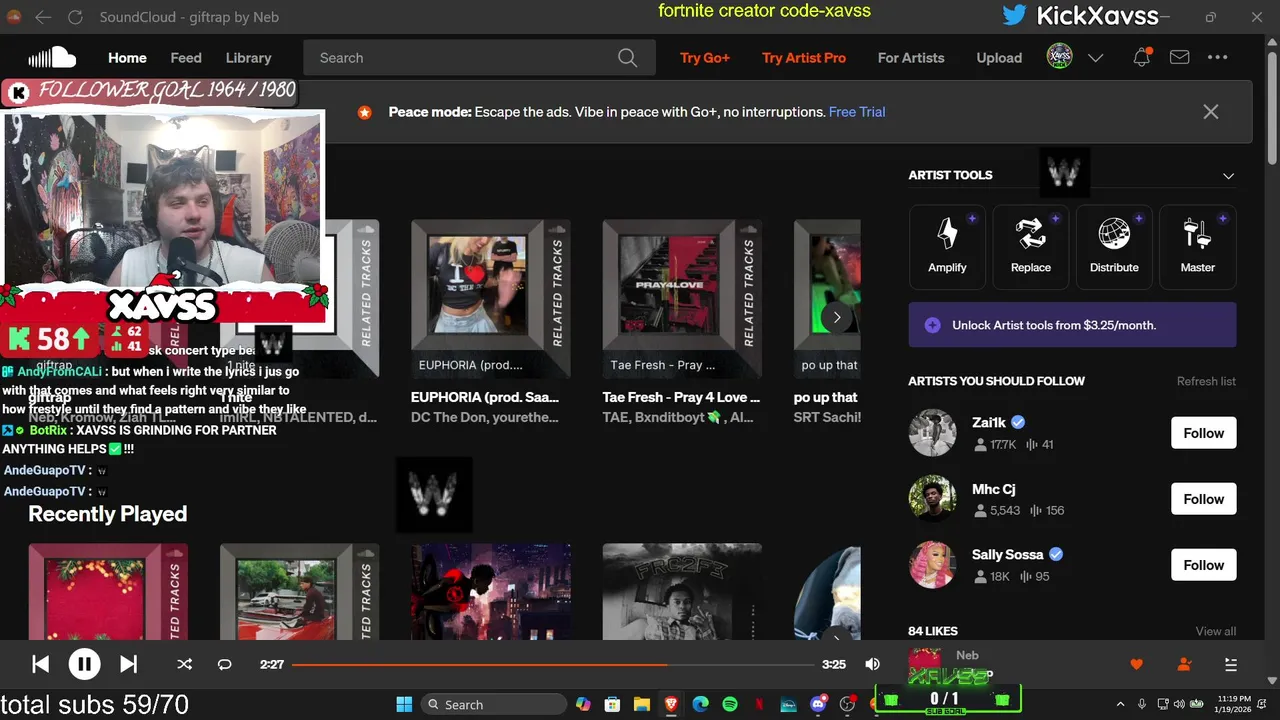This screenshot has width=1280, height=720.
Task: Open the For Artists page
Action: (x=911, y=57)
